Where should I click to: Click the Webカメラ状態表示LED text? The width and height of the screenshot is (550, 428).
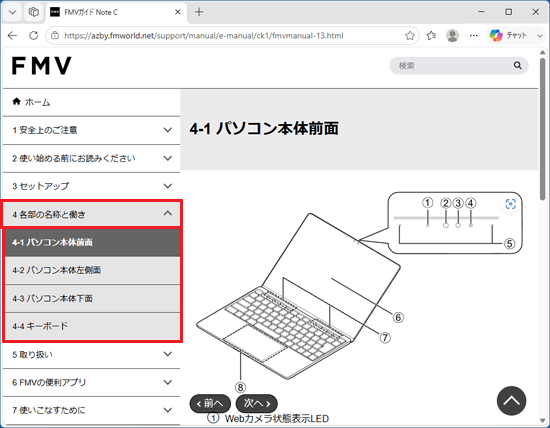click(277, 419)
